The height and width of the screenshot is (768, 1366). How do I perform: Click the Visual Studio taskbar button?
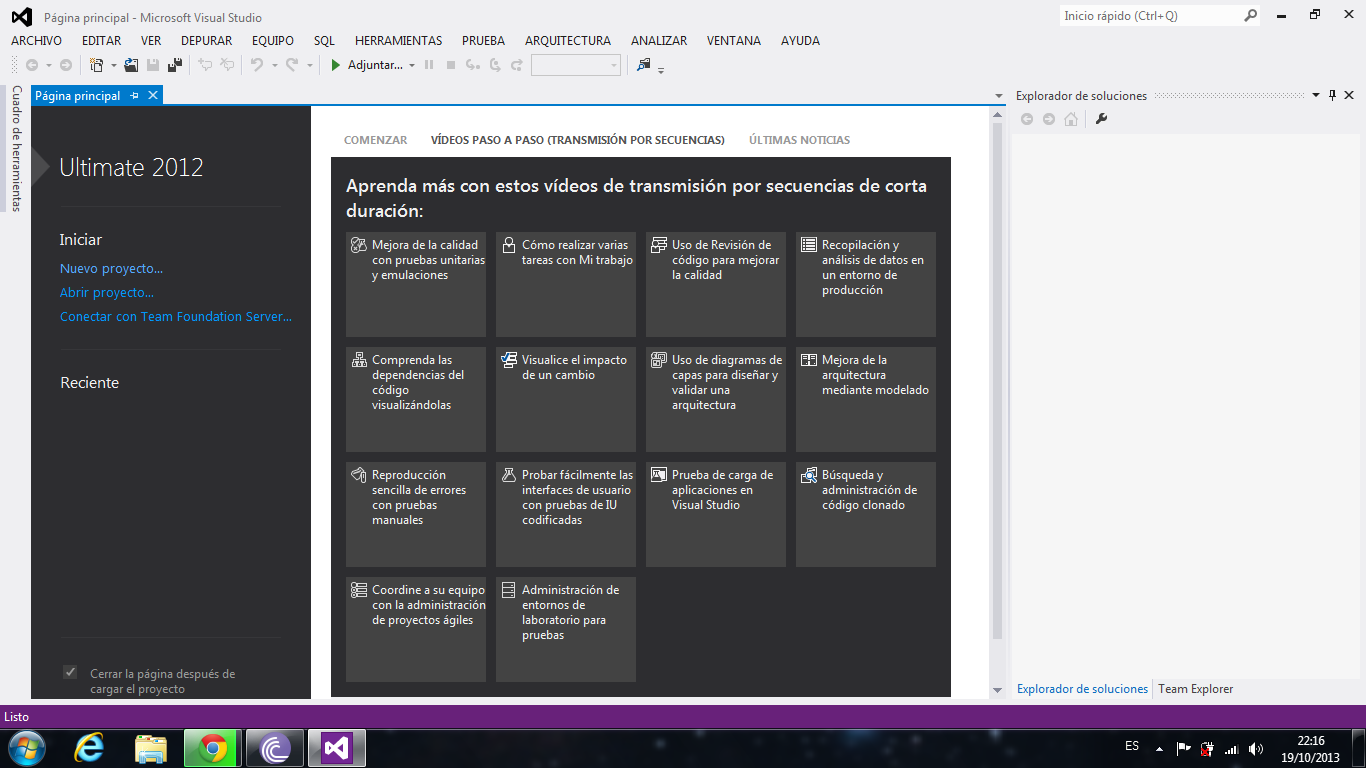tap(337, 747)
